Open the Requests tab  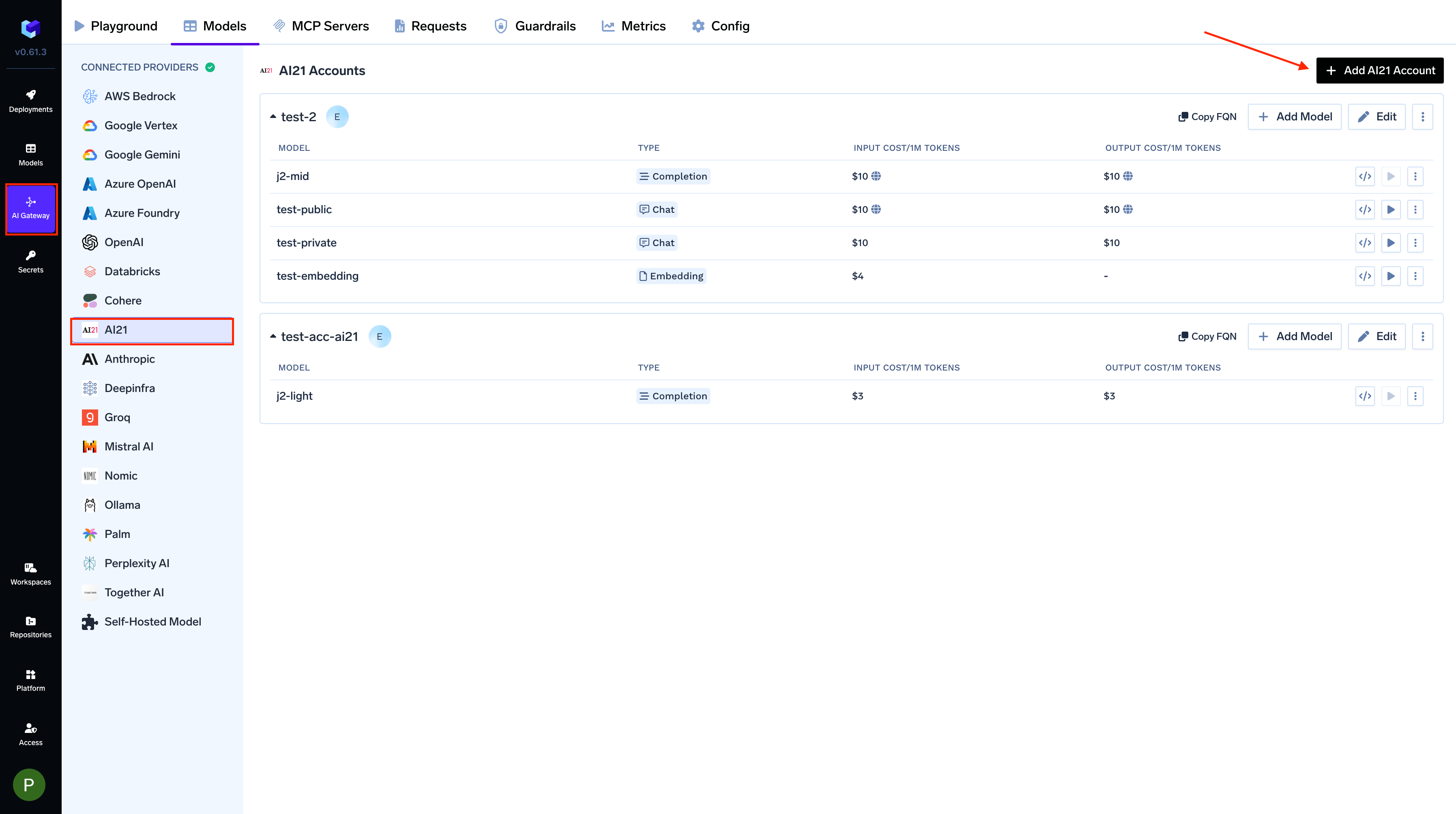point(431,26)
